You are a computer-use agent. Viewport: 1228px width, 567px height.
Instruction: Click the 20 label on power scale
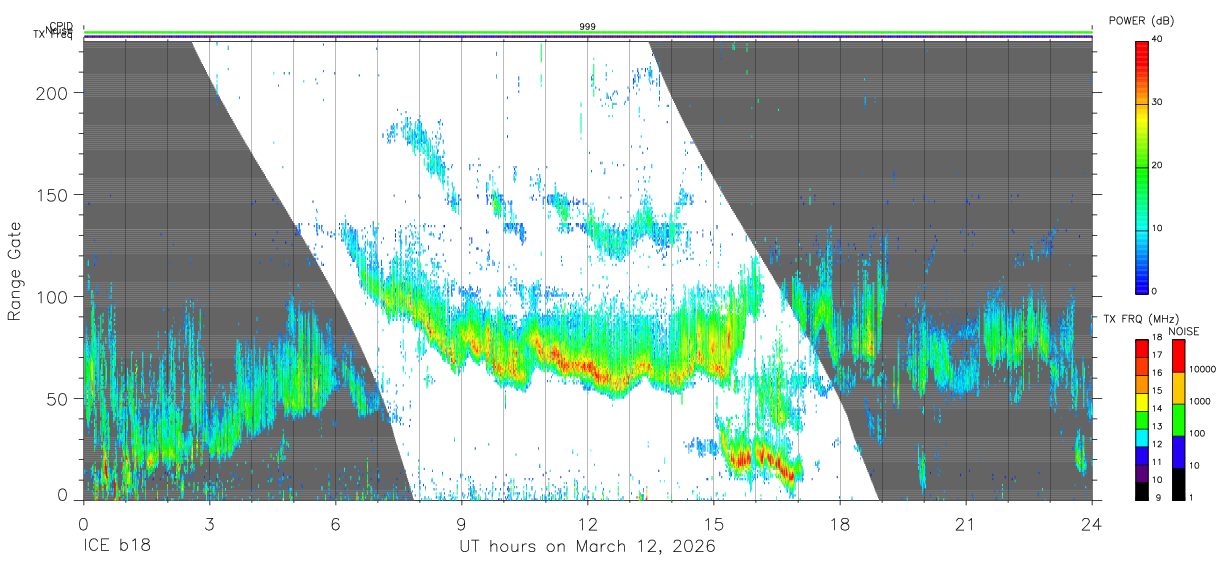pos(1158,165)
